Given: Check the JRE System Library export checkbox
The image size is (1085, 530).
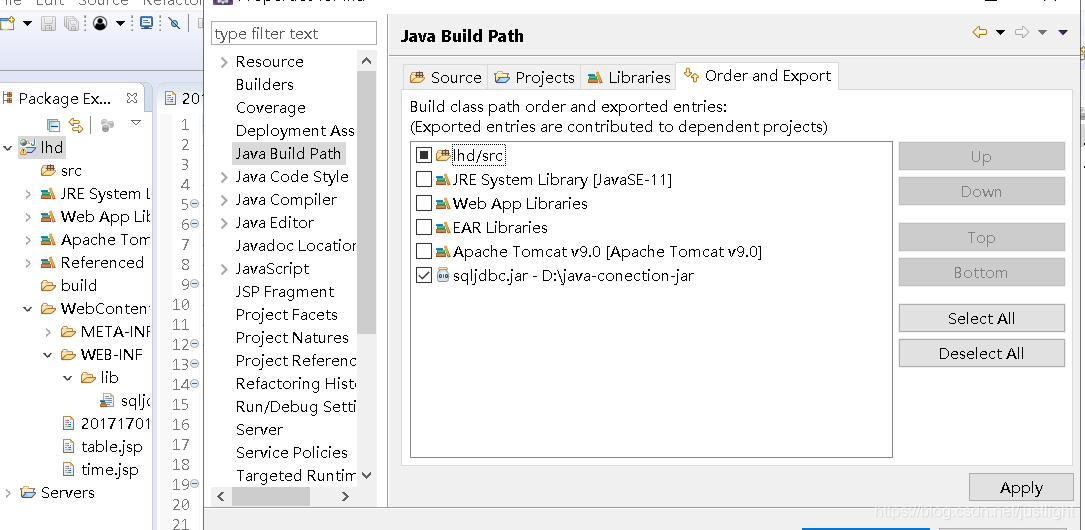Looking at the screenshot, I should 423,180.
